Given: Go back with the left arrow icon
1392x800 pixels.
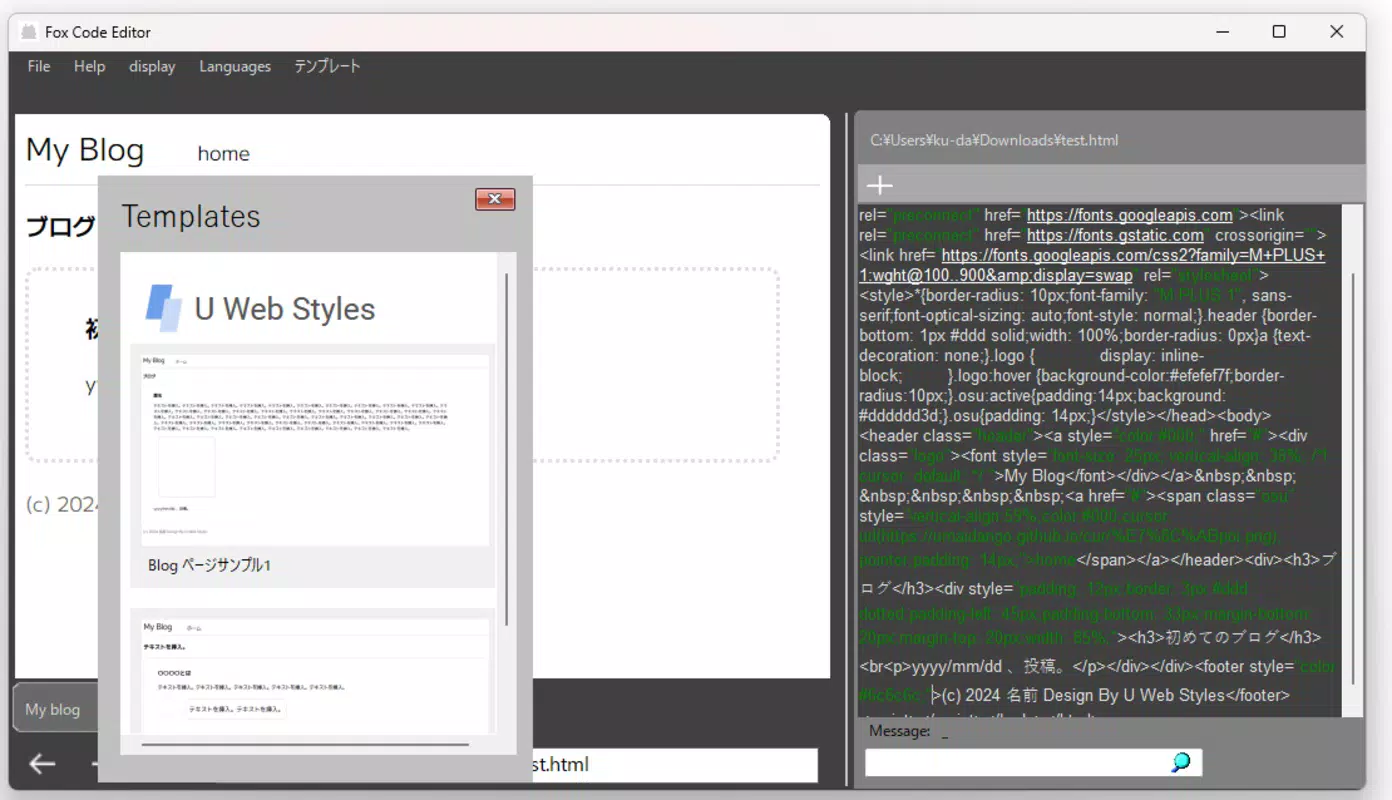Looking at the screenshot, I should click(42, 764).
